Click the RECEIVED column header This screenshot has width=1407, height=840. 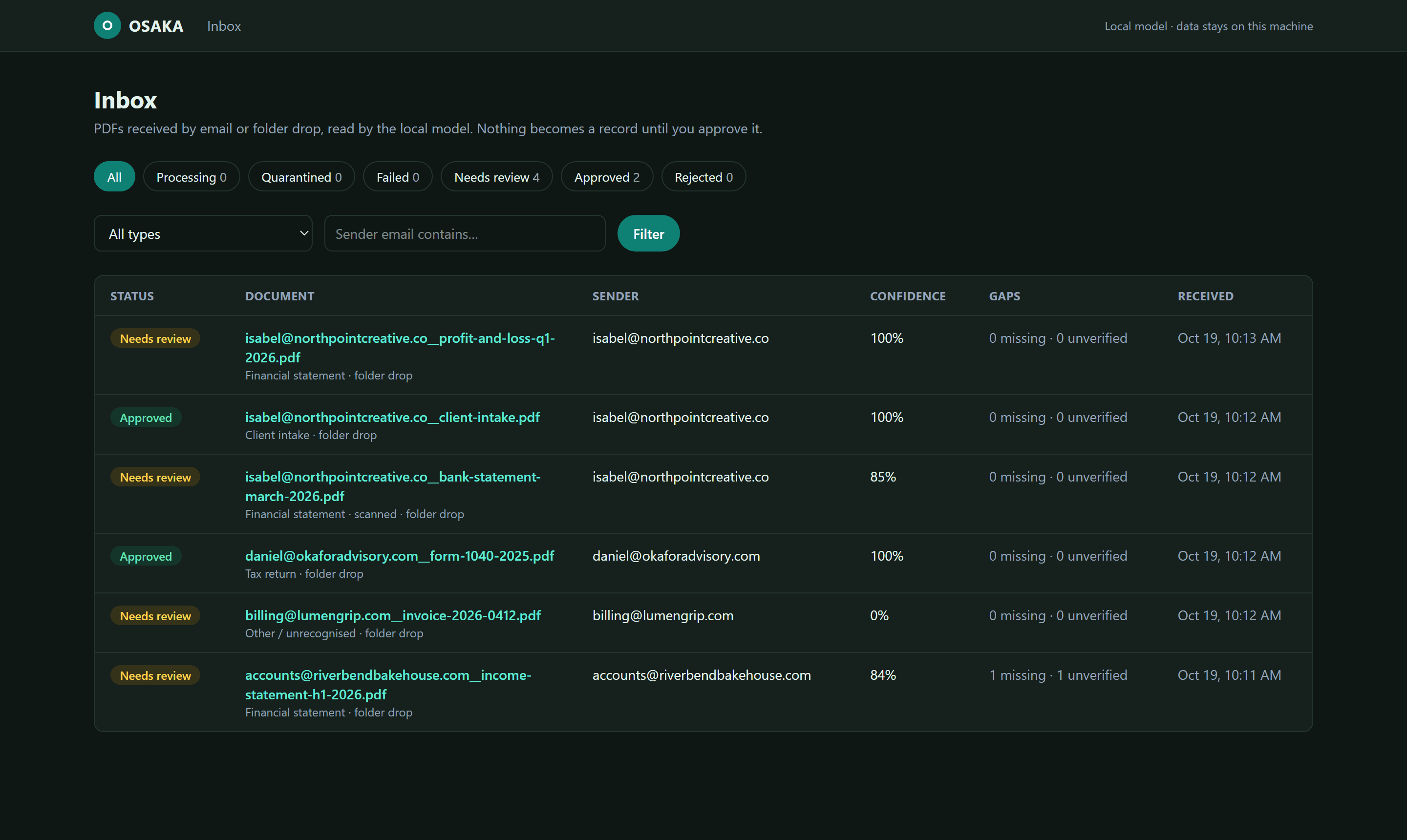click(1205, 296)
